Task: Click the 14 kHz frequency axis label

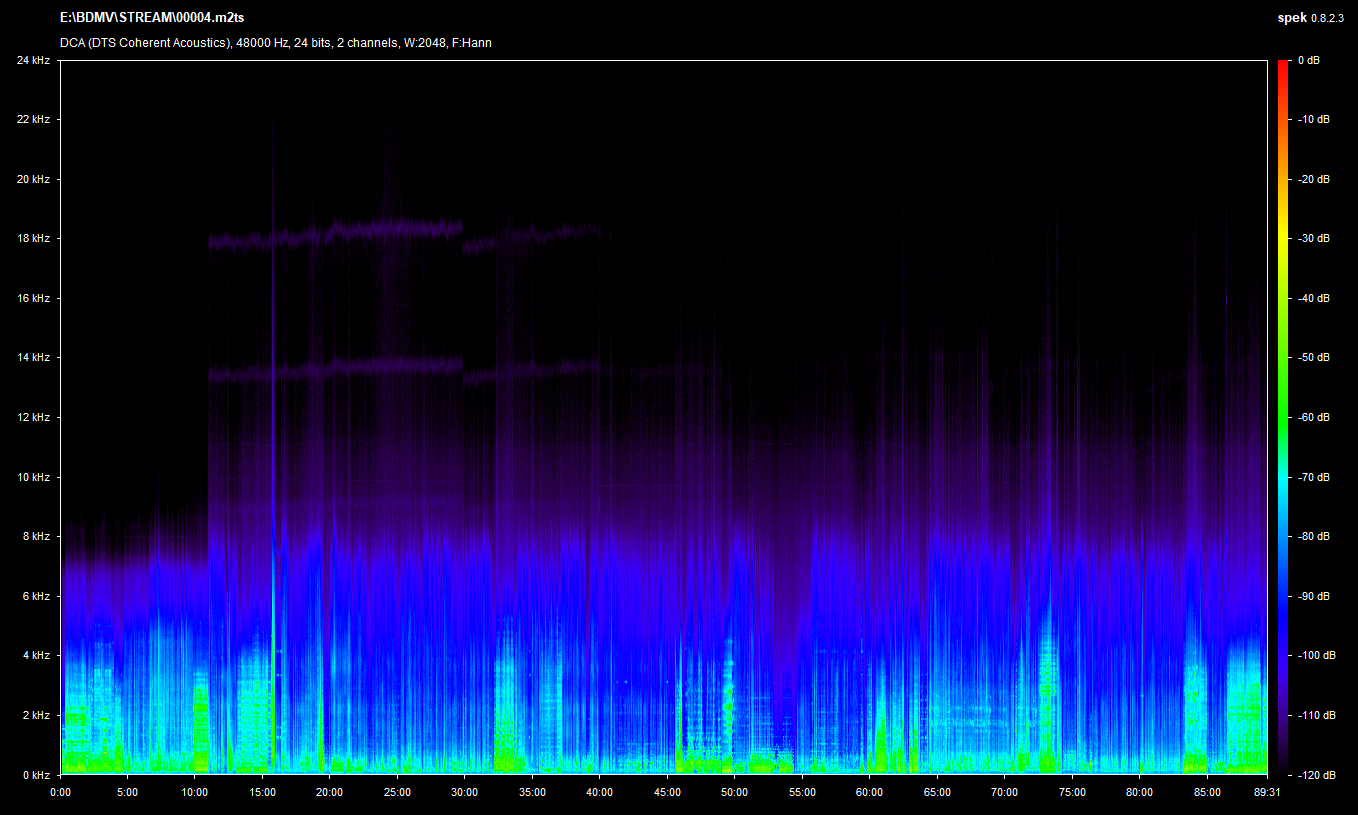Action: (32, 358)
